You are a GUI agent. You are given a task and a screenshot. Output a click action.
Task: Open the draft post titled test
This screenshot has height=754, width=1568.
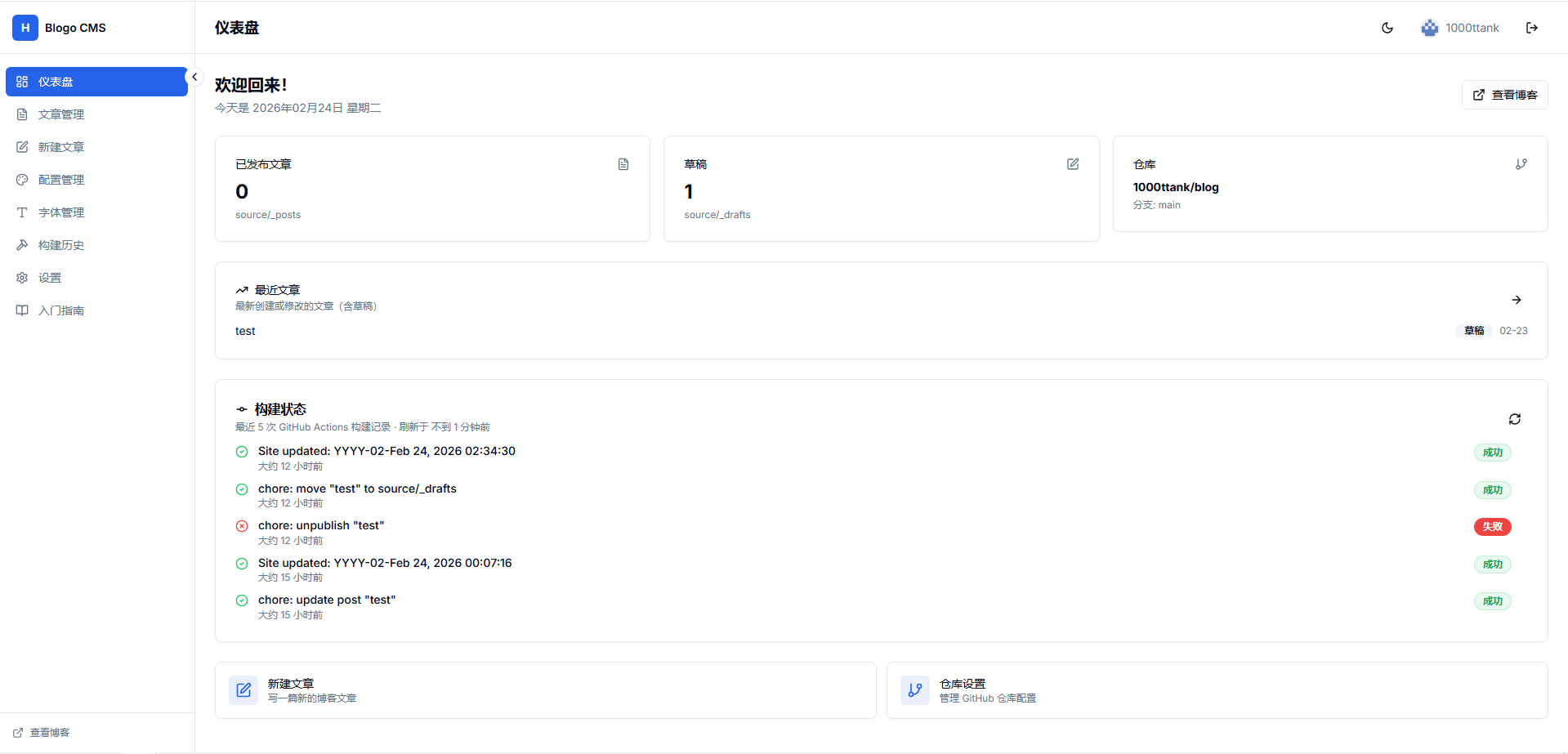pos(245,331)
